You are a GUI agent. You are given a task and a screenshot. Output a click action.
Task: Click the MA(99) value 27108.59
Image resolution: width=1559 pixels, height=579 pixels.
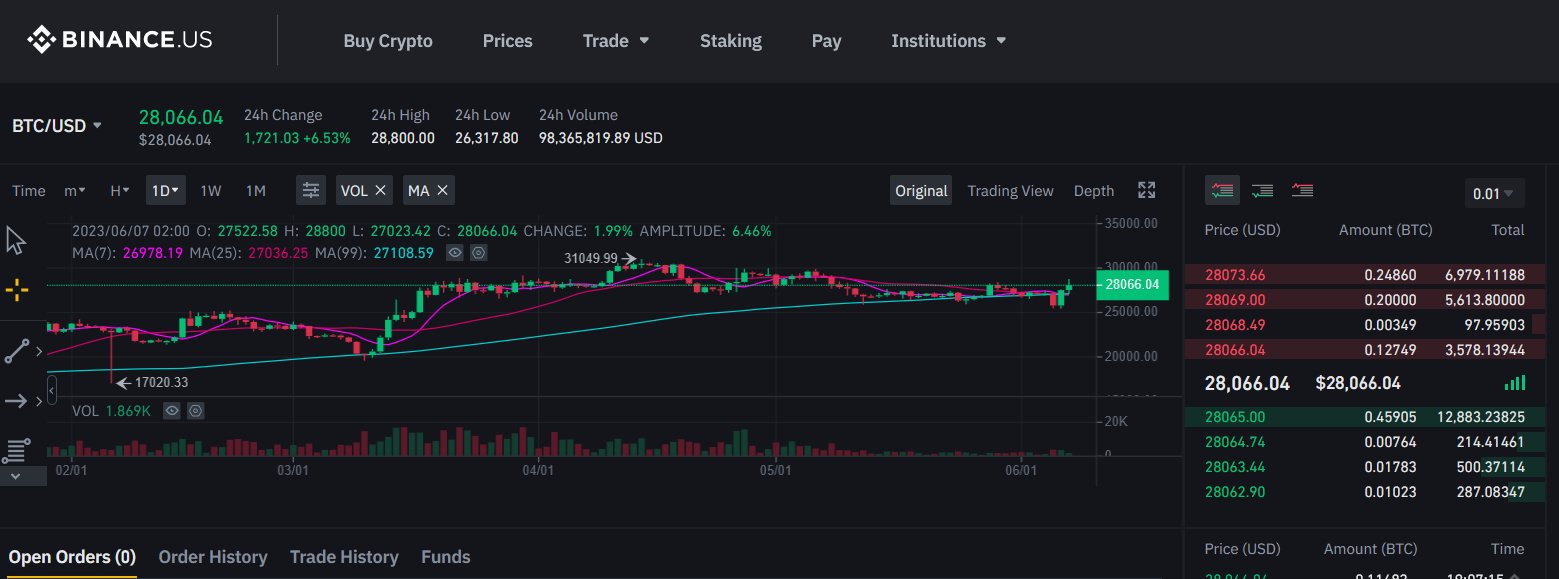pos(403,253)
